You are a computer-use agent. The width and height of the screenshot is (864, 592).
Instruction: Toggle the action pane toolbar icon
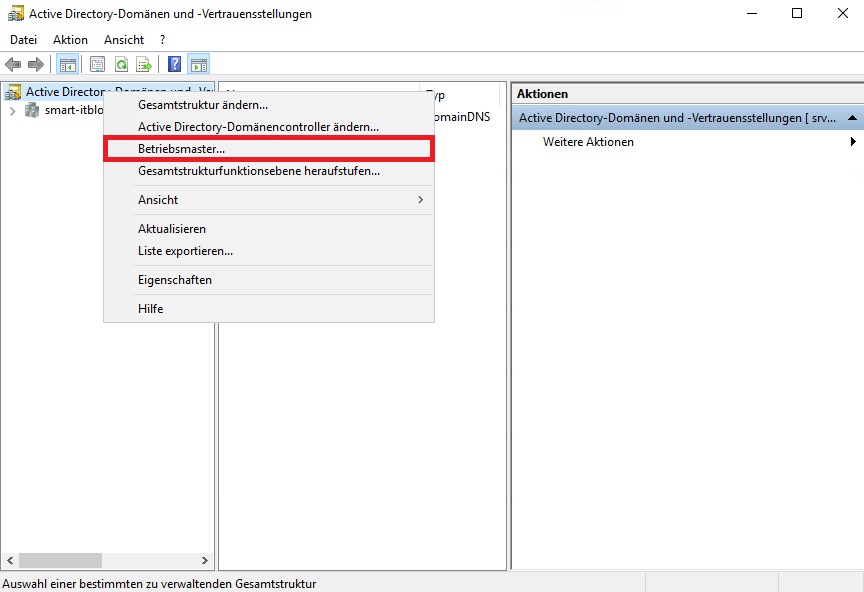click(199, 65)
